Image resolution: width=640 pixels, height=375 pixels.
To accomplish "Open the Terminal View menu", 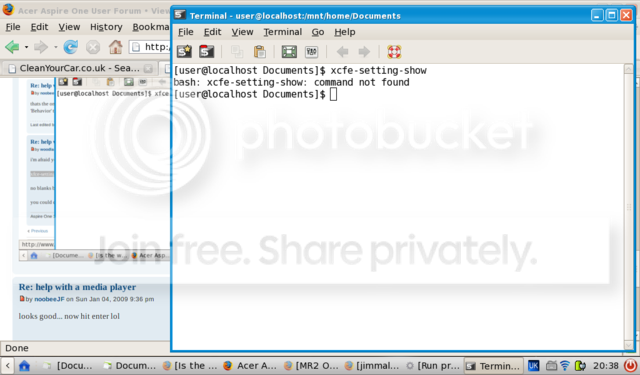I will click(242, 32).
